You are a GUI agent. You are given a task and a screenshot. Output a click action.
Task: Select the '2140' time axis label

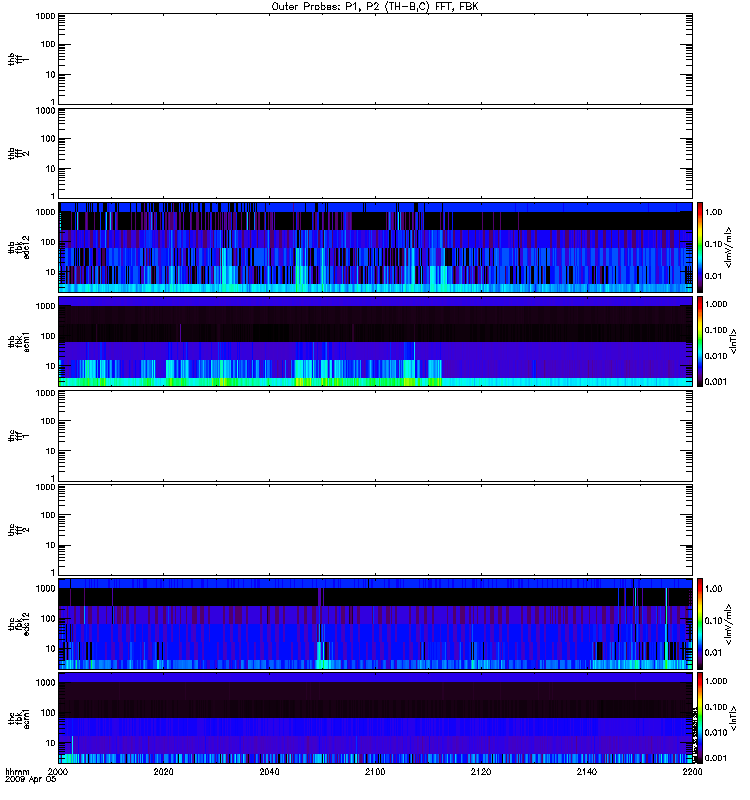tap(587, 771)
